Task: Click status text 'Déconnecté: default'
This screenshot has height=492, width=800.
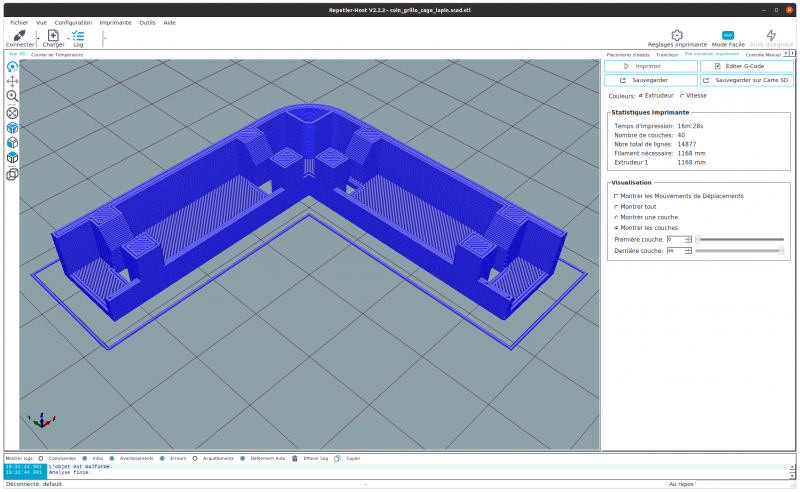Action: click(34, 484)
